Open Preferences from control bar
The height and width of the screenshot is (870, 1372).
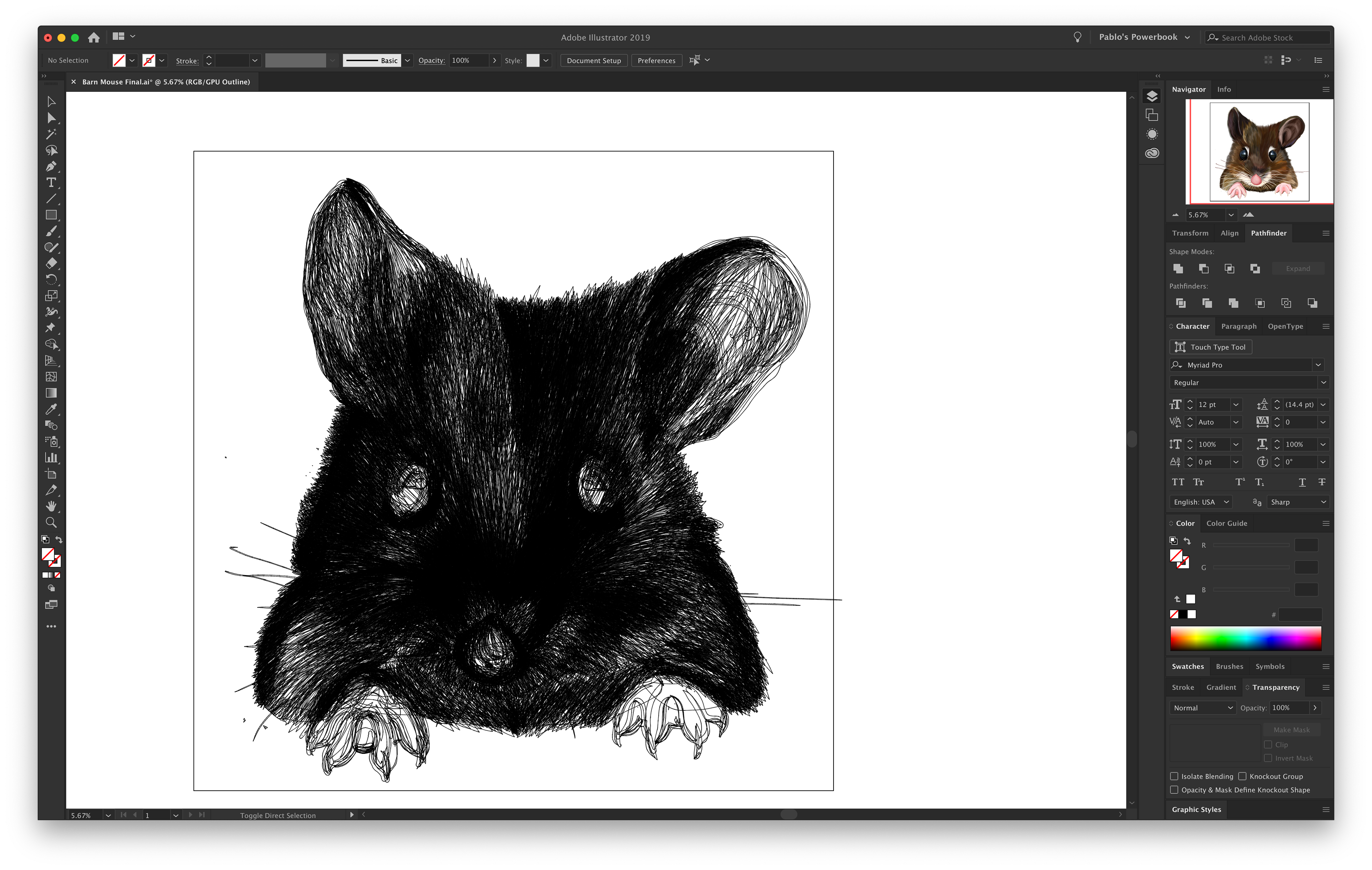pyautogui.click(x=656, y=60)
